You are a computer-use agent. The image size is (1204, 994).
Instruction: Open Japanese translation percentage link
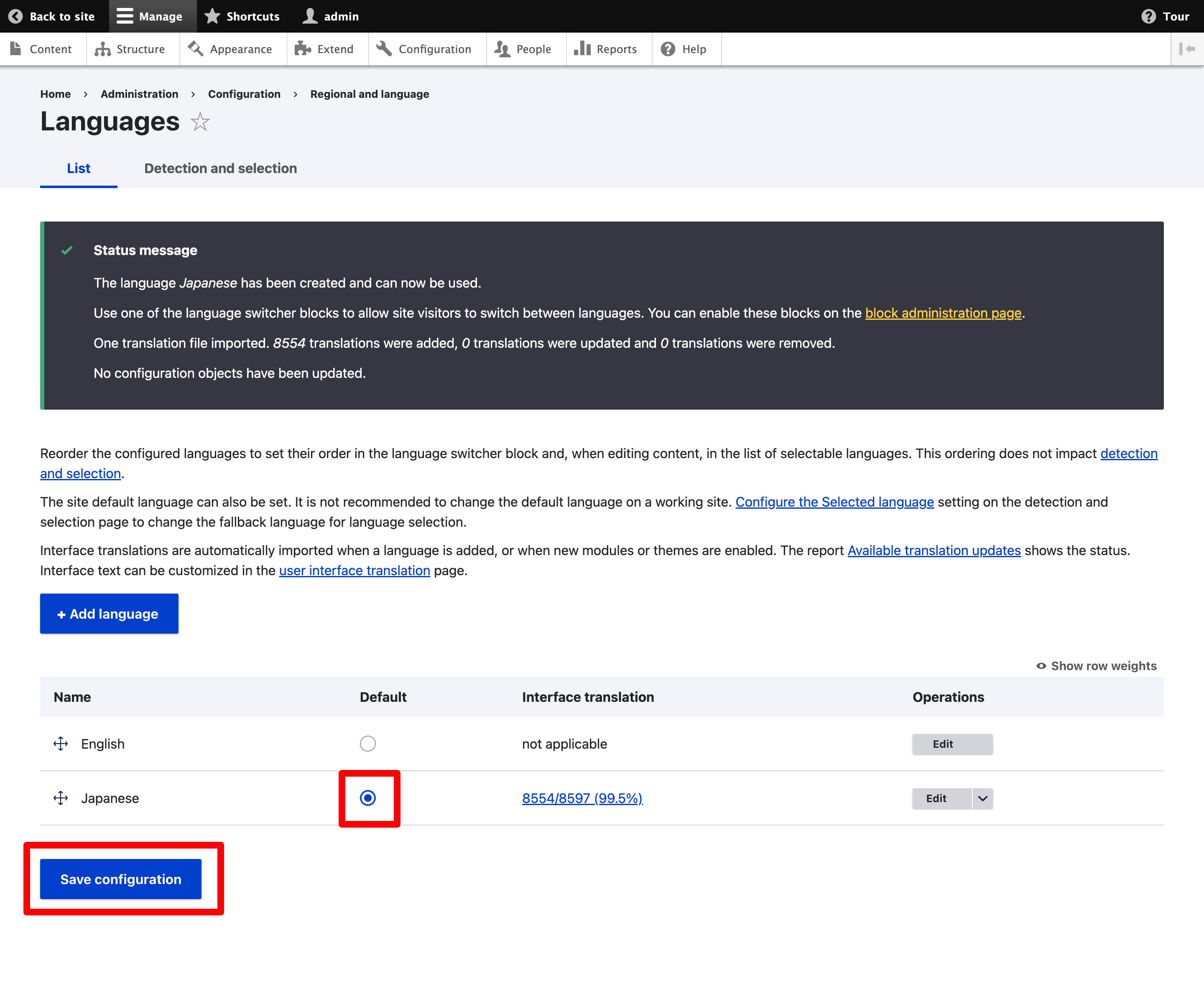582,798
